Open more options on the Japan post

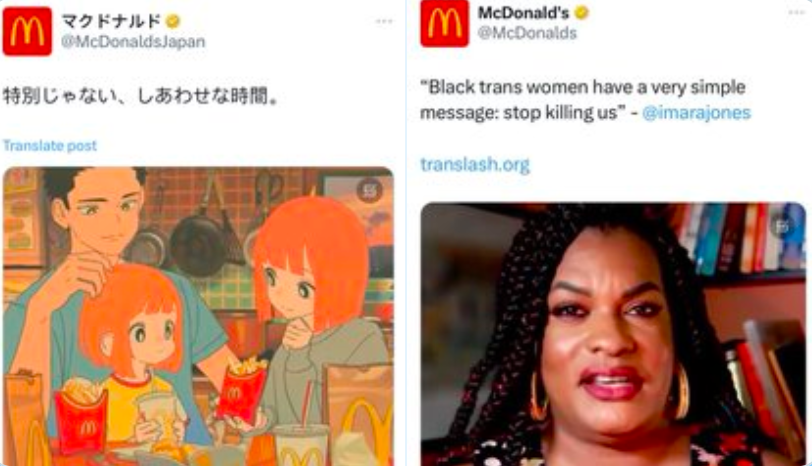(x=384, y=21)
